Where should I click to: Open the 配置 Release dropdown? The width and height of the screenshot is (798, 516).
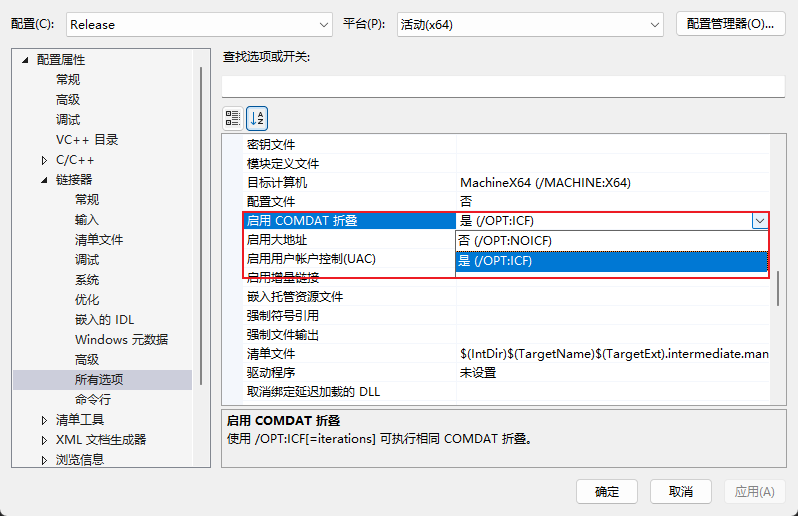coord(199,24)
